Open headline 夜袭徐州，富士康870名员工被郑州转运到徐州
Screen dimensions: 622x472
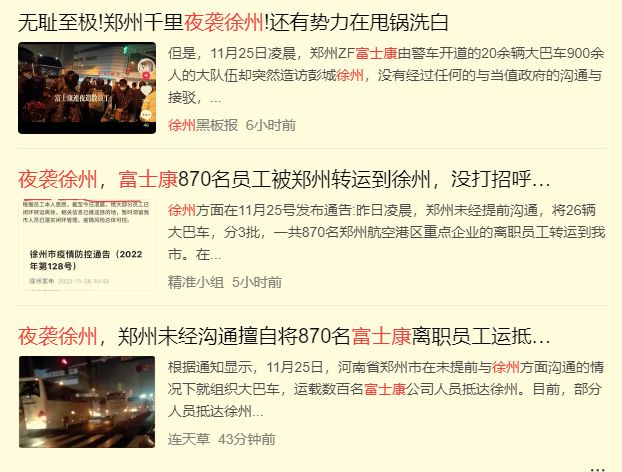pos(284,179)
